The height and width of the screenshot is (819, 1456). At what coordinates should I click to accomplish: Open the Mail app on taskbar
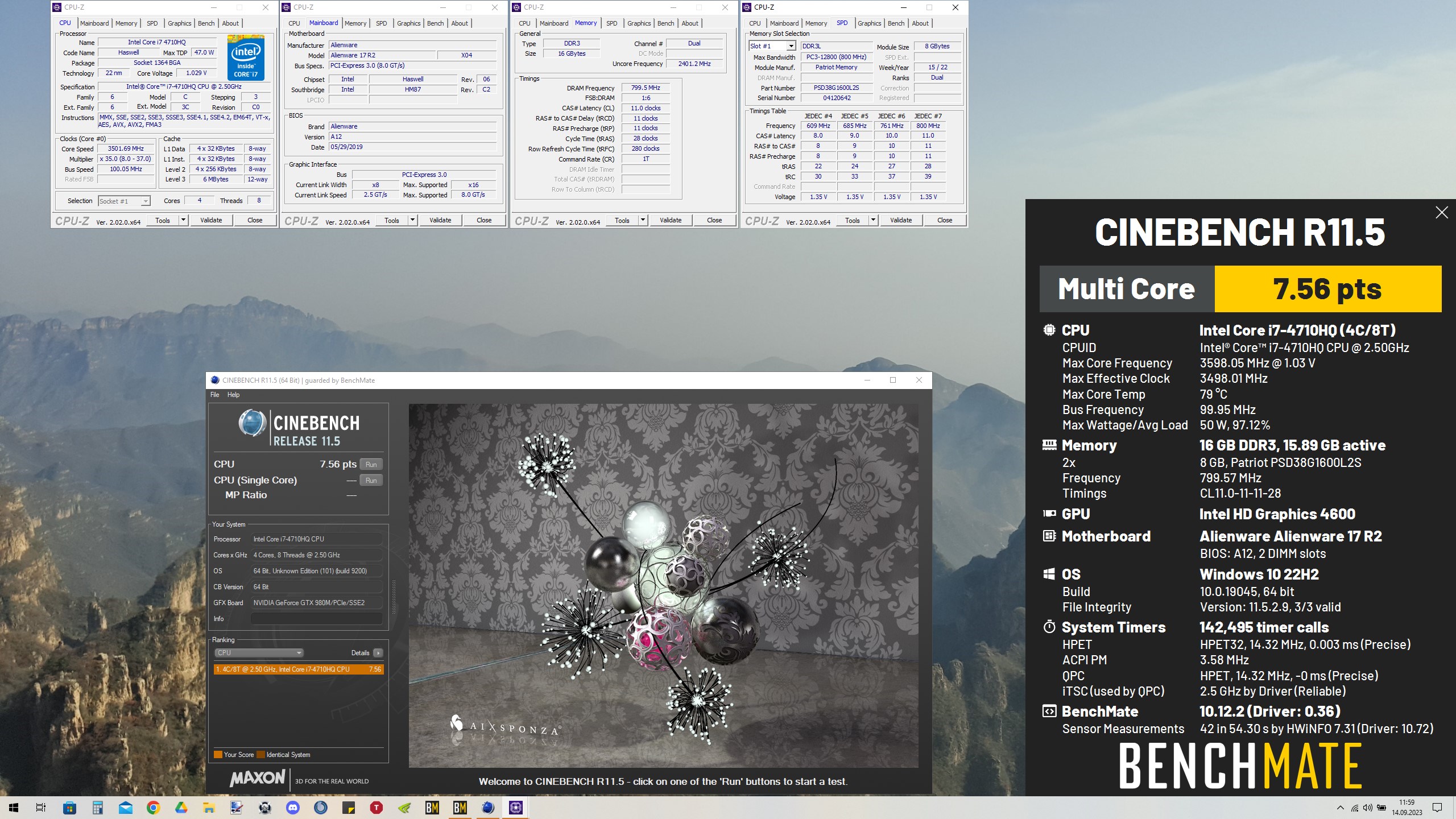[x=125, y=808]
